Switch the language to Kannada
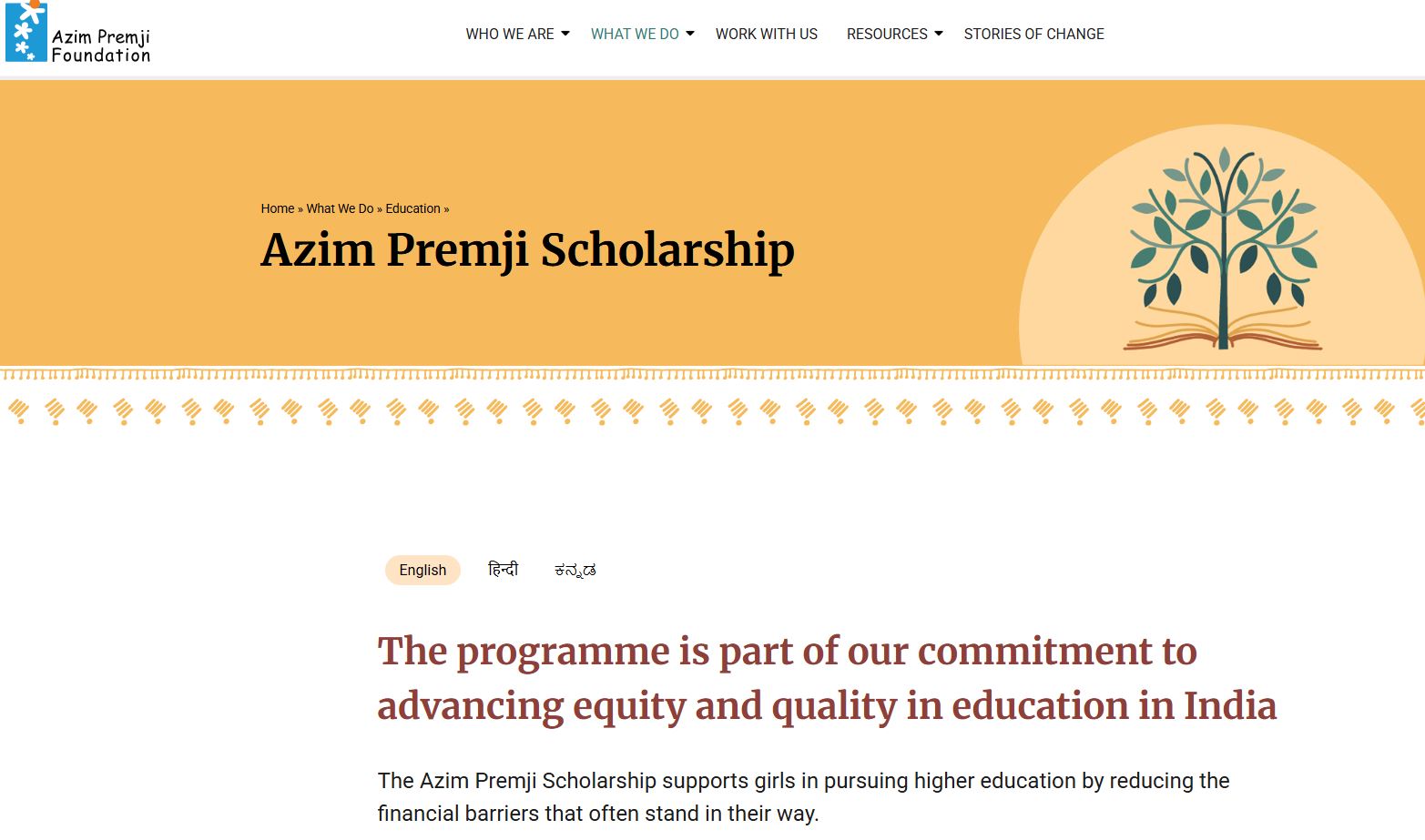This screenshot has width=1425, height=840. click(x=575, y=571)
